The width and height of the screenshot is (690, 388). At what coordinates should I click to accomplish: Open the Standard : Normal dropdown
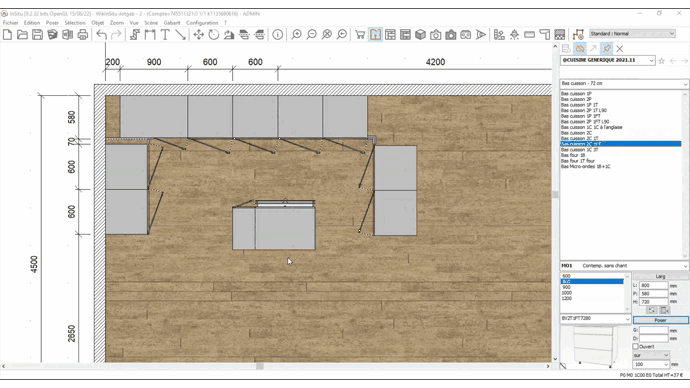(632, 33)
